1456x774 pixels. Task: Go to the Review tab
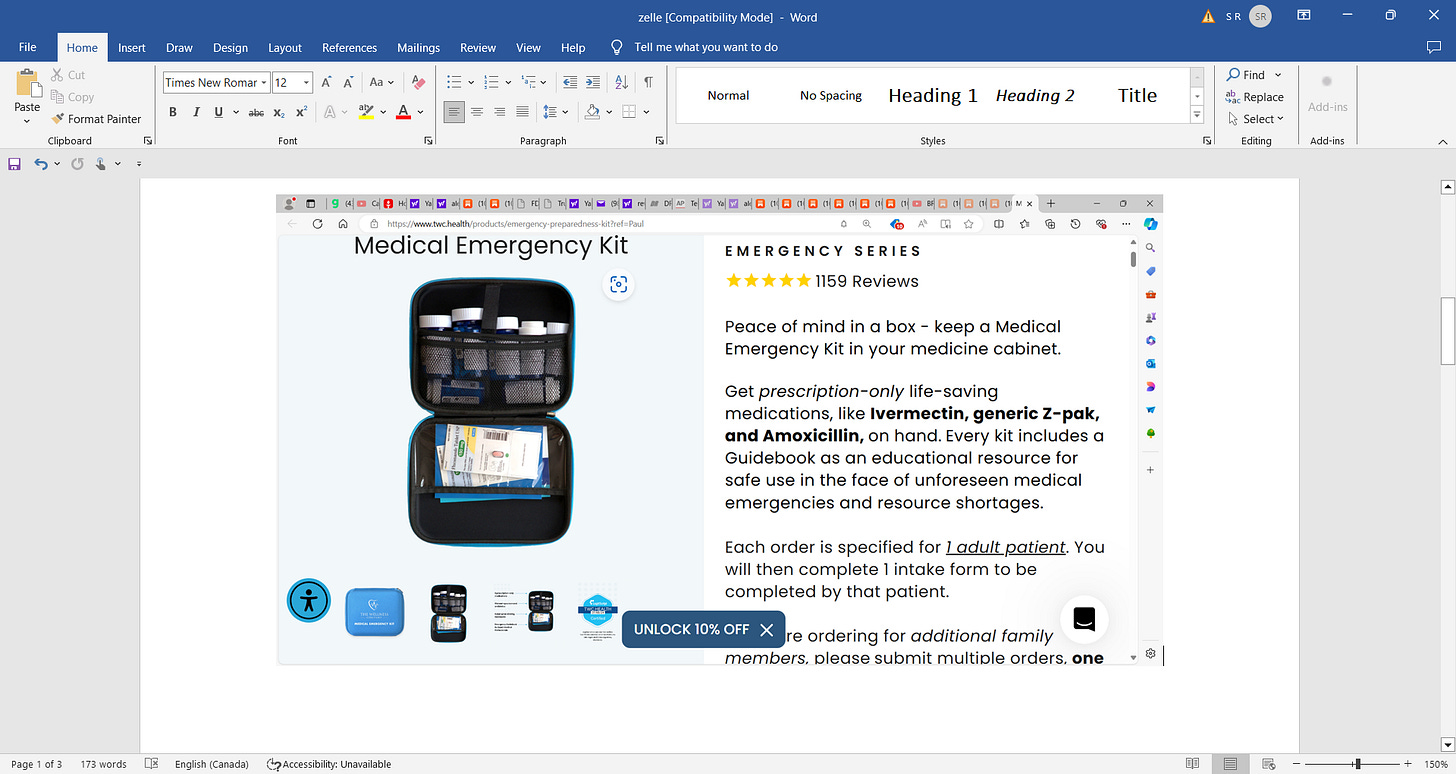pyautogui.click(x=478, y=47)
